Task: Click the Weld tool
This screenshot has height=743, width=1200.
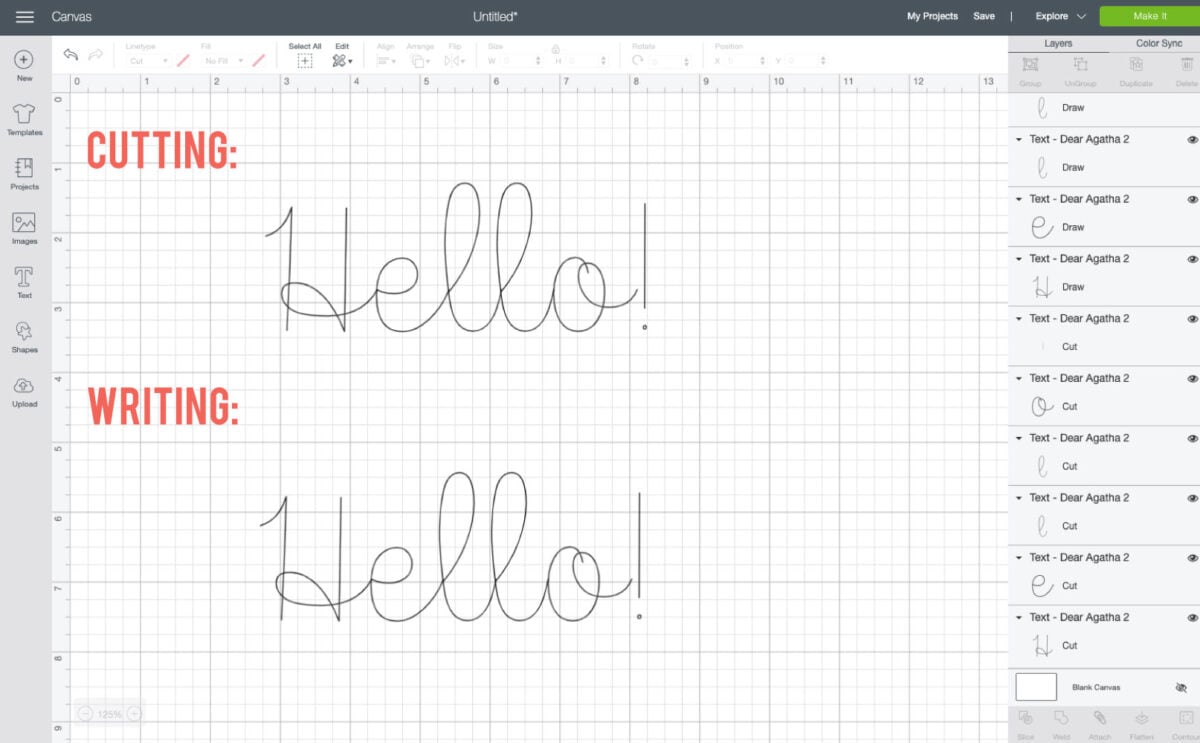Action: [1061, 718]
